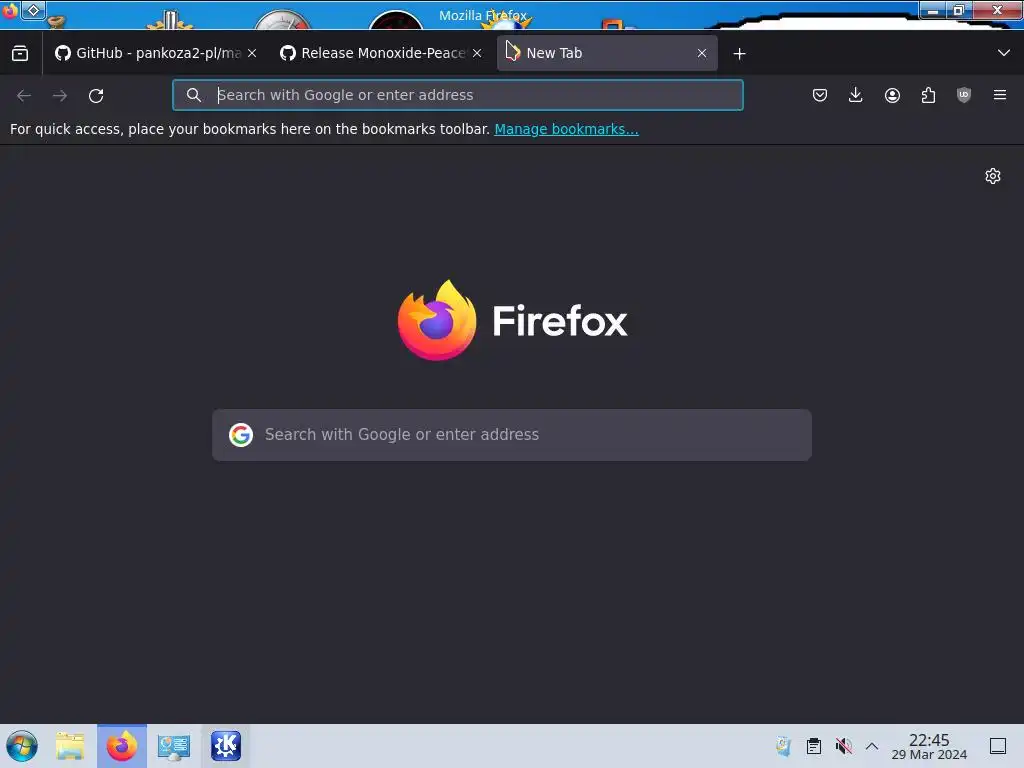
Task: Switch to the GitHub pankoza2-pl tab
Action: pyautogui.click(x=155, y=53)
